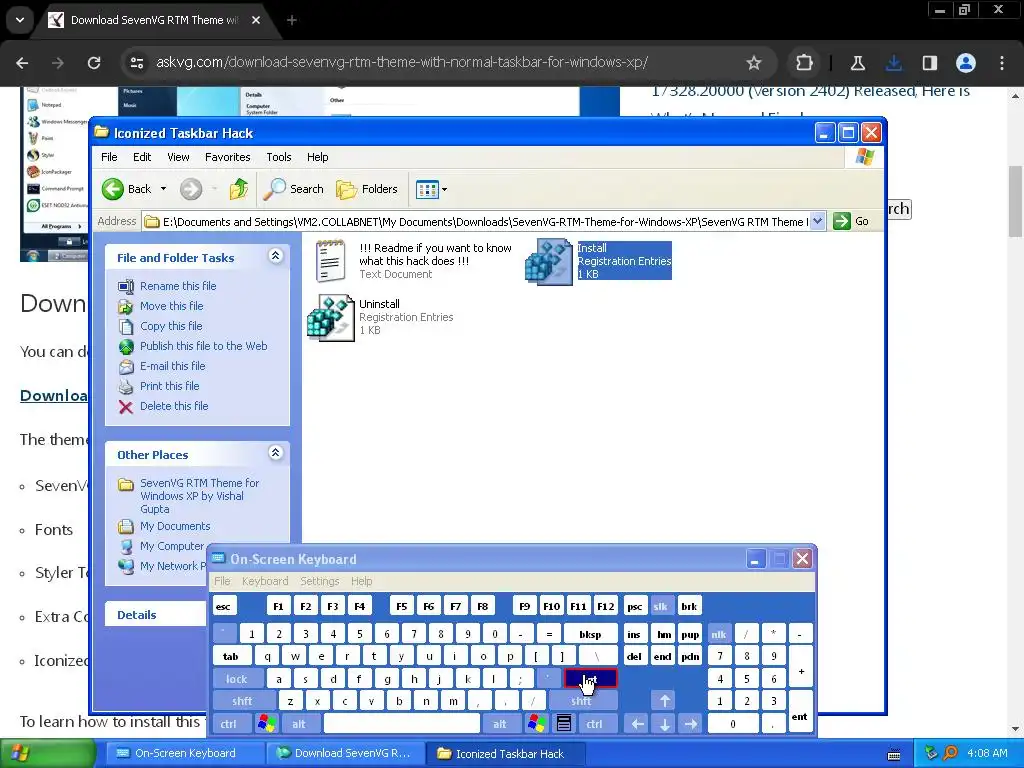Viewport: 1024px width, 768px height.
Task: Click Publish this file to the Web
Action: tap(203, 346)
